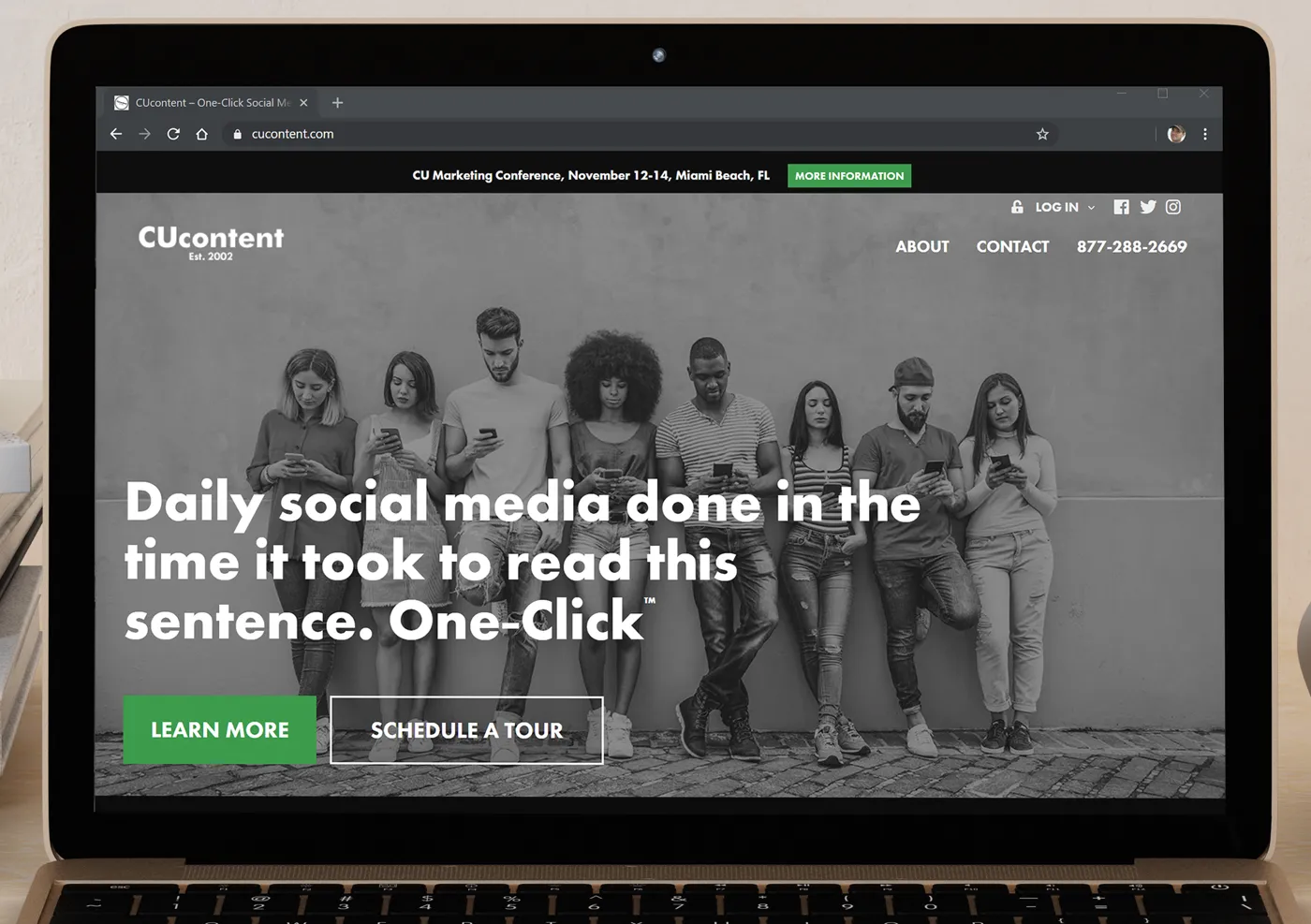Open a new browser tab

338,103
